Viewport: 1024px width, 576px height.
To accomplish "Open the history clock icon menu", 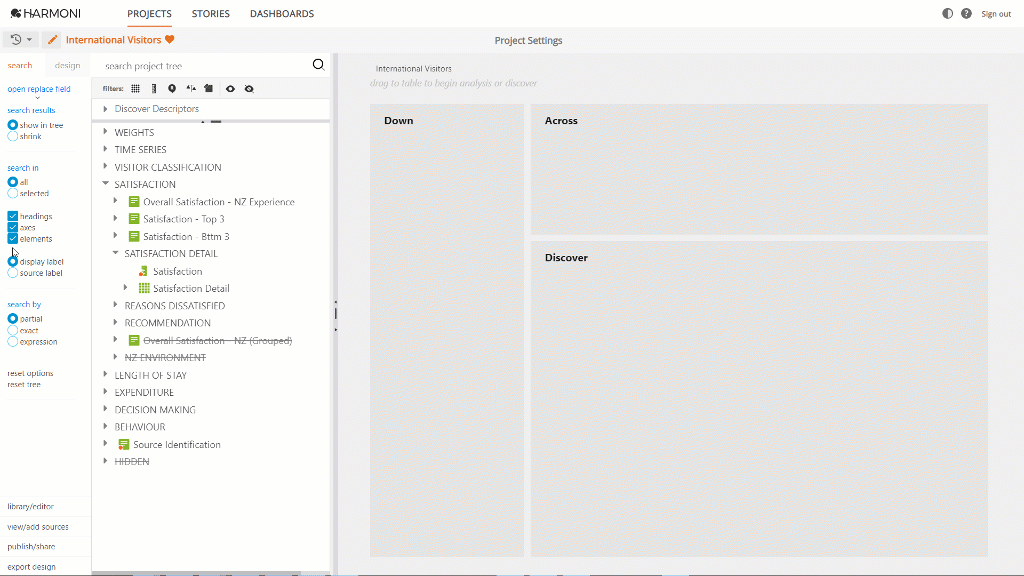I will [x=20, y=40].
